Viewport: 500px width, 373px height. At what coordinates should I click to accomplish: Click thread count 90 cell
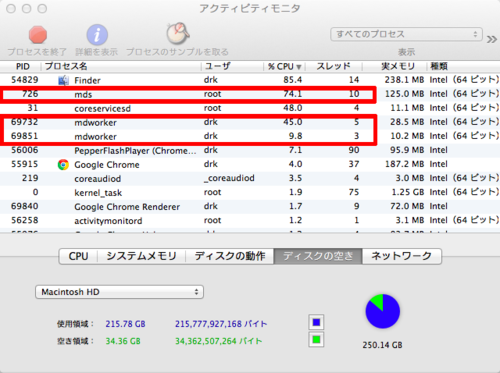(354, 150)
